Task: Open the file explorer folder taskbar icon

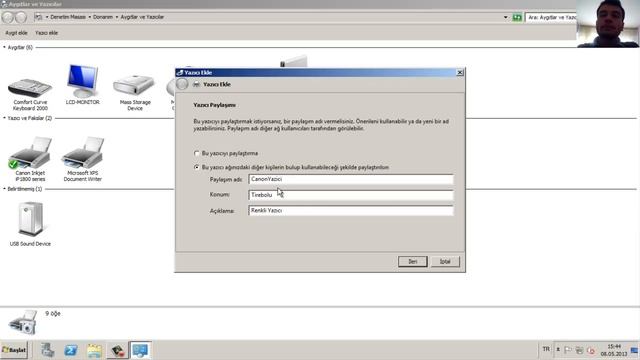Action: pyautogui.click(x=94, y=350)
